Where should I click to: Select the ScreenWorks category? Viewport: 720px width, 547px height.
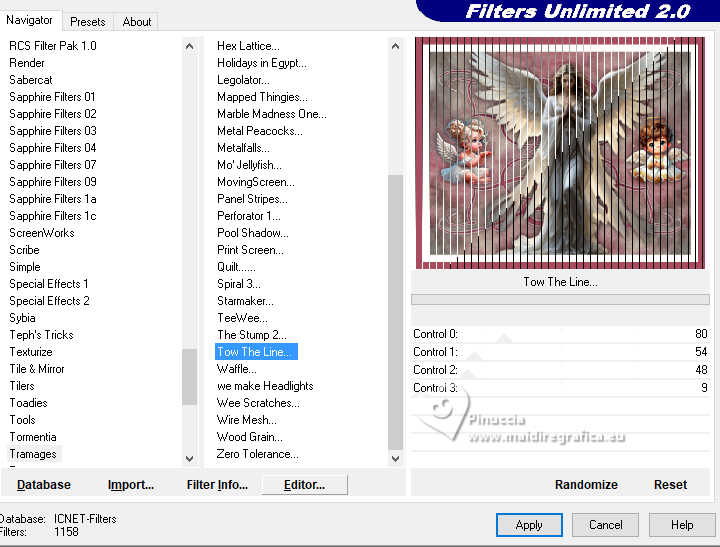pyautogui.click(x=42, y=233)
